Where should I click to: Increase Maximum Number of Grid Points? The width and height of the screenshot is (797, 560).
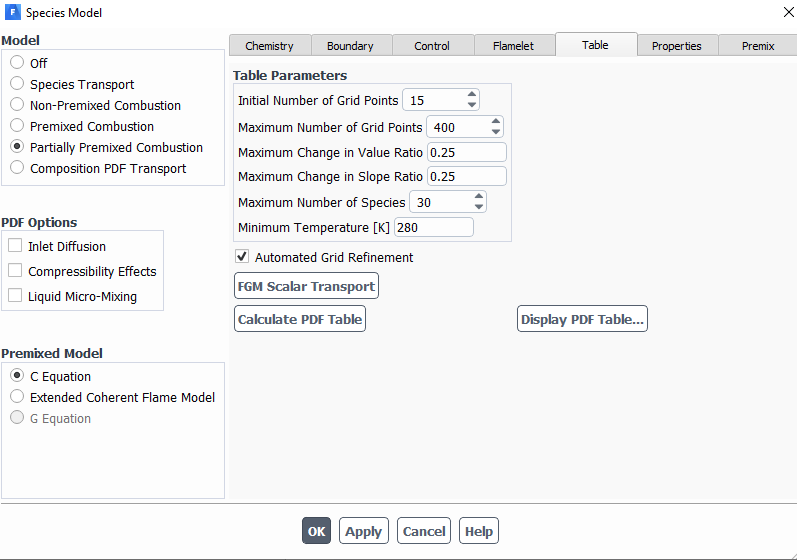point(495,122)
